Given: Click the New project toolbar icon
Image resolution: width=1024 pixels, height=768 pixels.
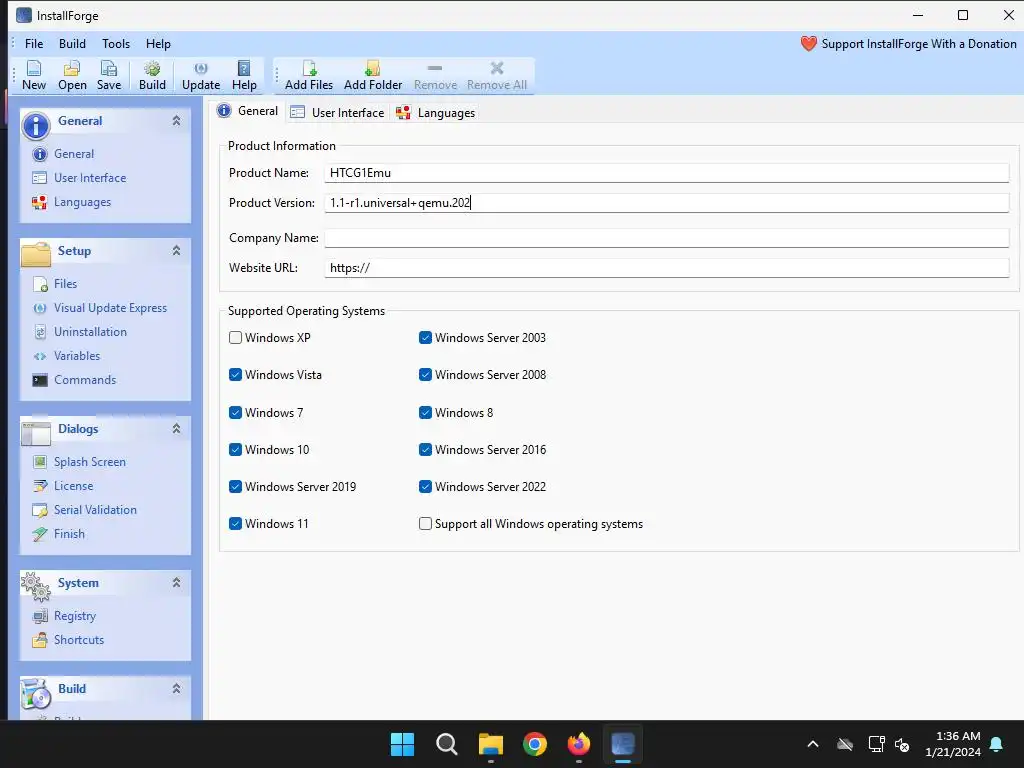Looking at the screenshot, I should 33,76.
